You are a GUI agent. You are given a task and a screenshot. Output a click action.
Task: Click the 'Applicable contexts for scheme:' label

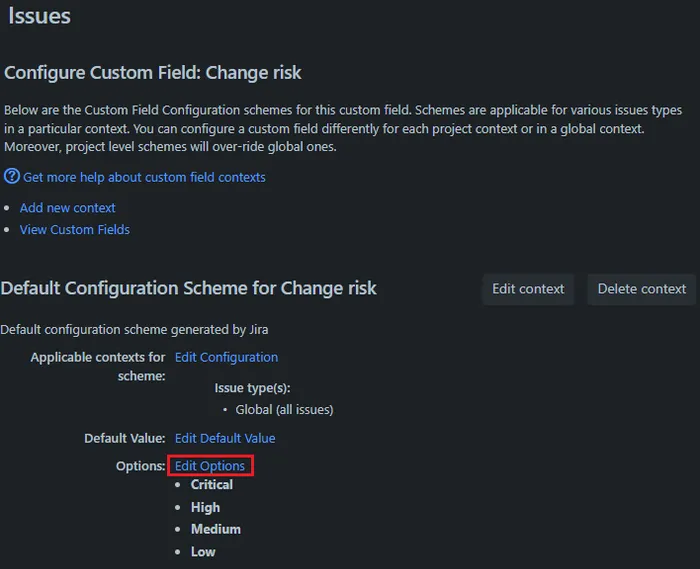point(98,366)
